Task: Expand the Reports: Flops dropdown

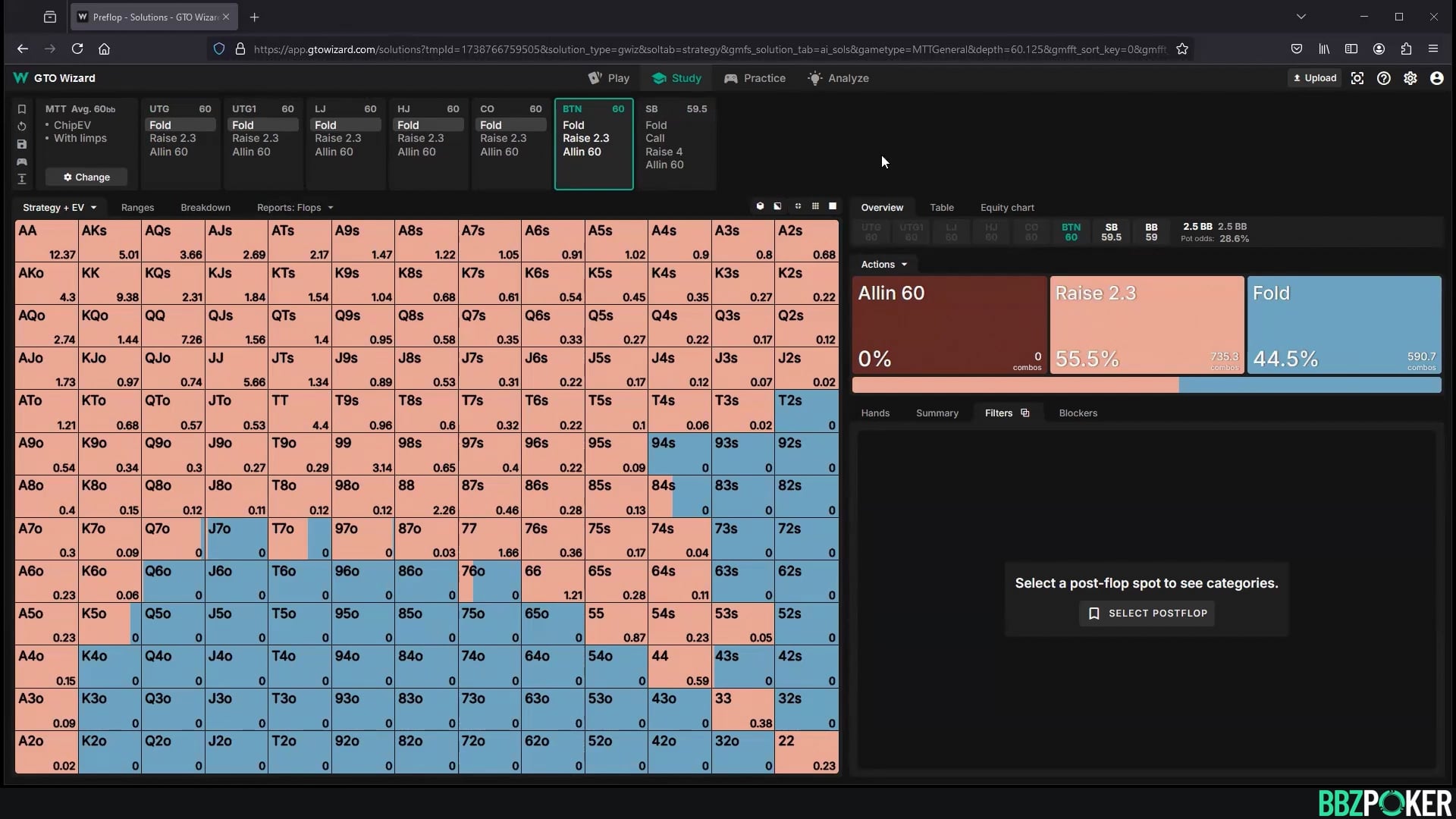Action: (x=295, y=207)
